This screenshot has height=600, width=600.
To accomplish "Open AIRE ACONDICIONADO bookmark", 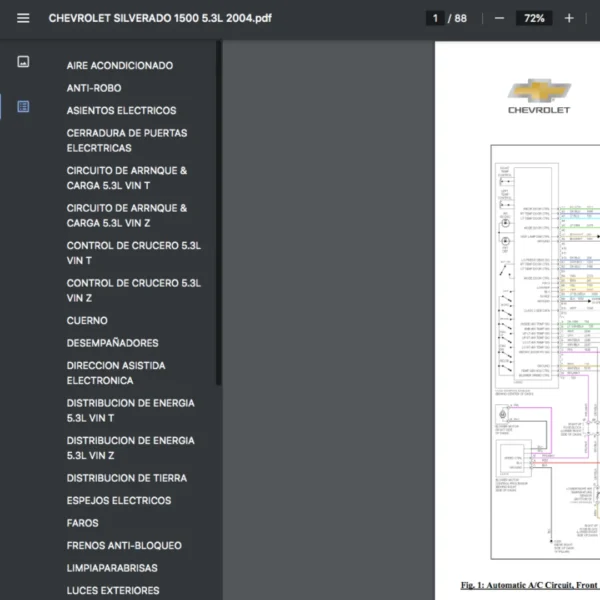I will [x=119, y=66].
